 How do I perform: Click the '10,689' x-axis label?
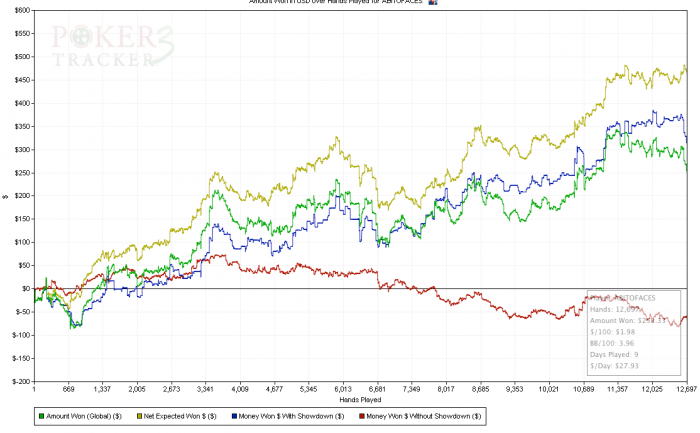pyautogui.click(x=583, y=389)
